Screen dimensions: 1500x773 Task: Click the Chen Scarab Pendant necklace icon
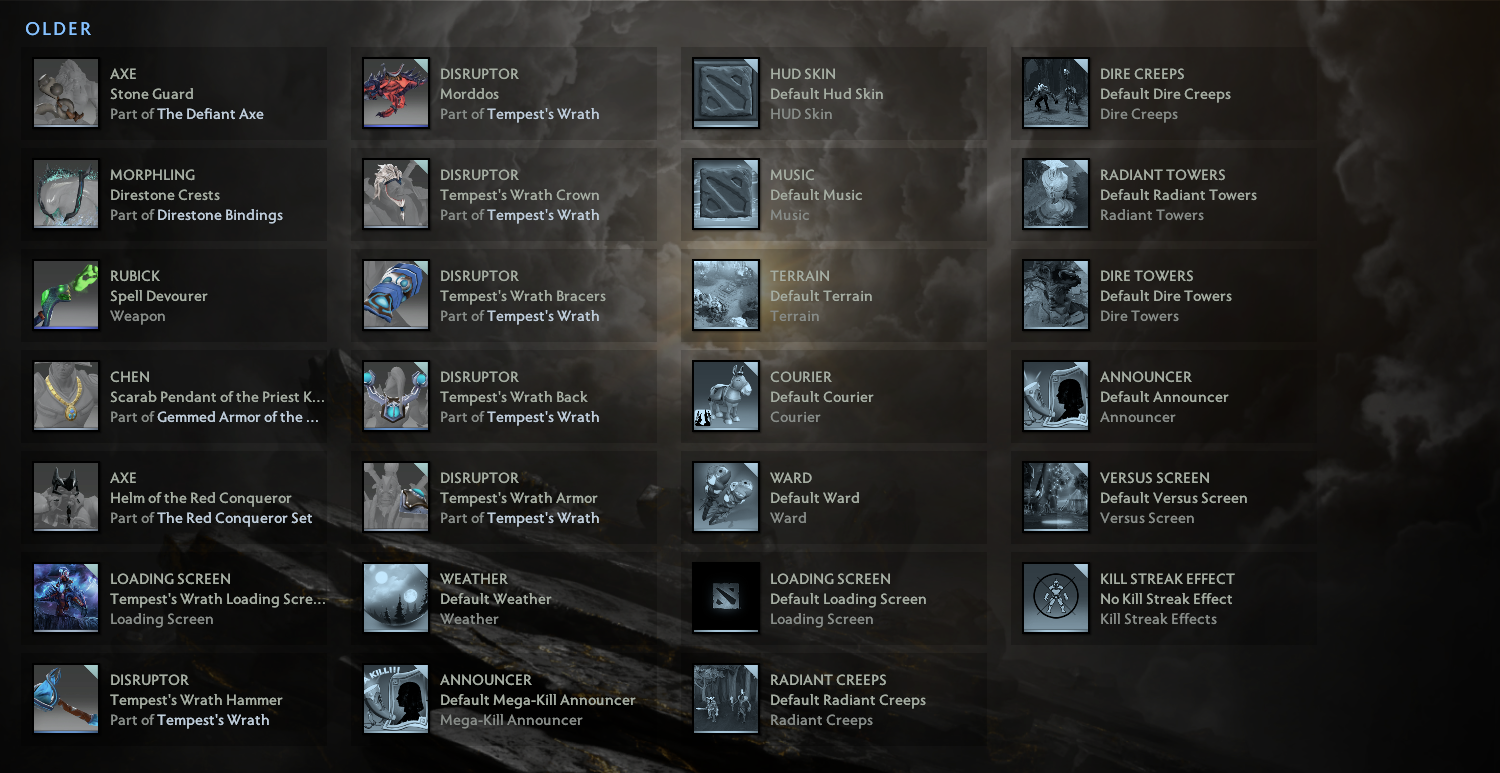pyautogui.click(x=66, y=396)
